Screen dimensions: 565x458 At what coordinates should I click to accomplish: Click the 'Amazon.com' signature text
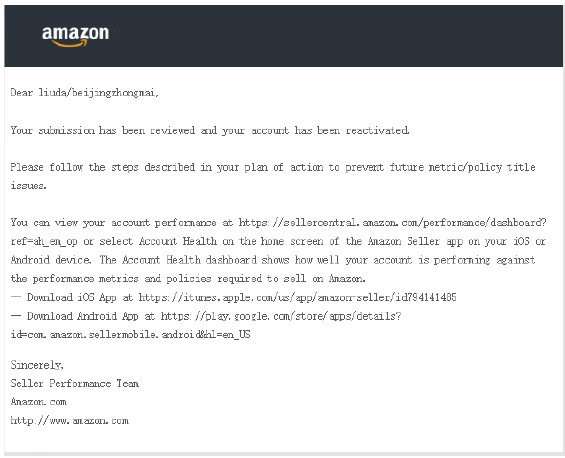click(39, 401)
